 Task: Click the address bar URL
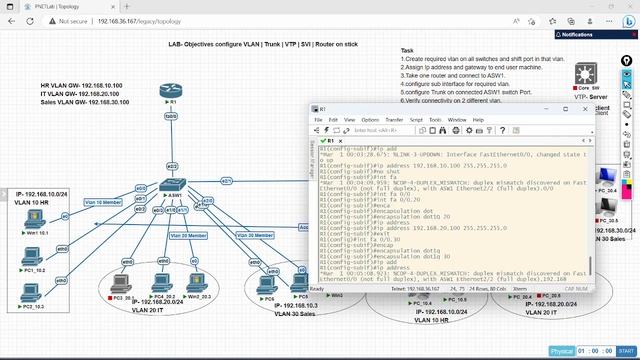coord(139,21)
